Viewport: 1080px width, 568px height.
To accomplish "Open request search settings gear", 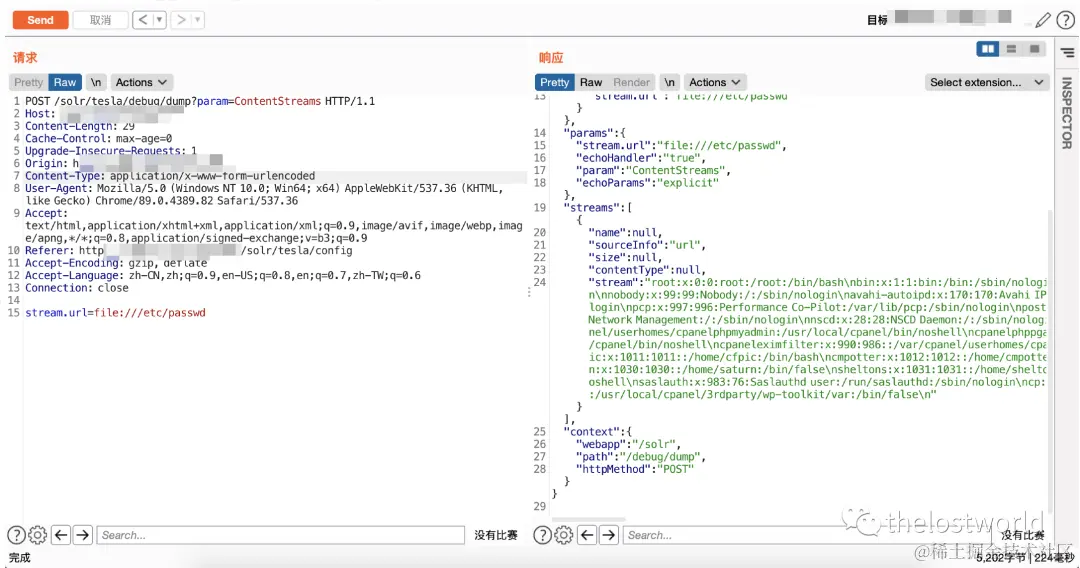I will pos(37,535).
